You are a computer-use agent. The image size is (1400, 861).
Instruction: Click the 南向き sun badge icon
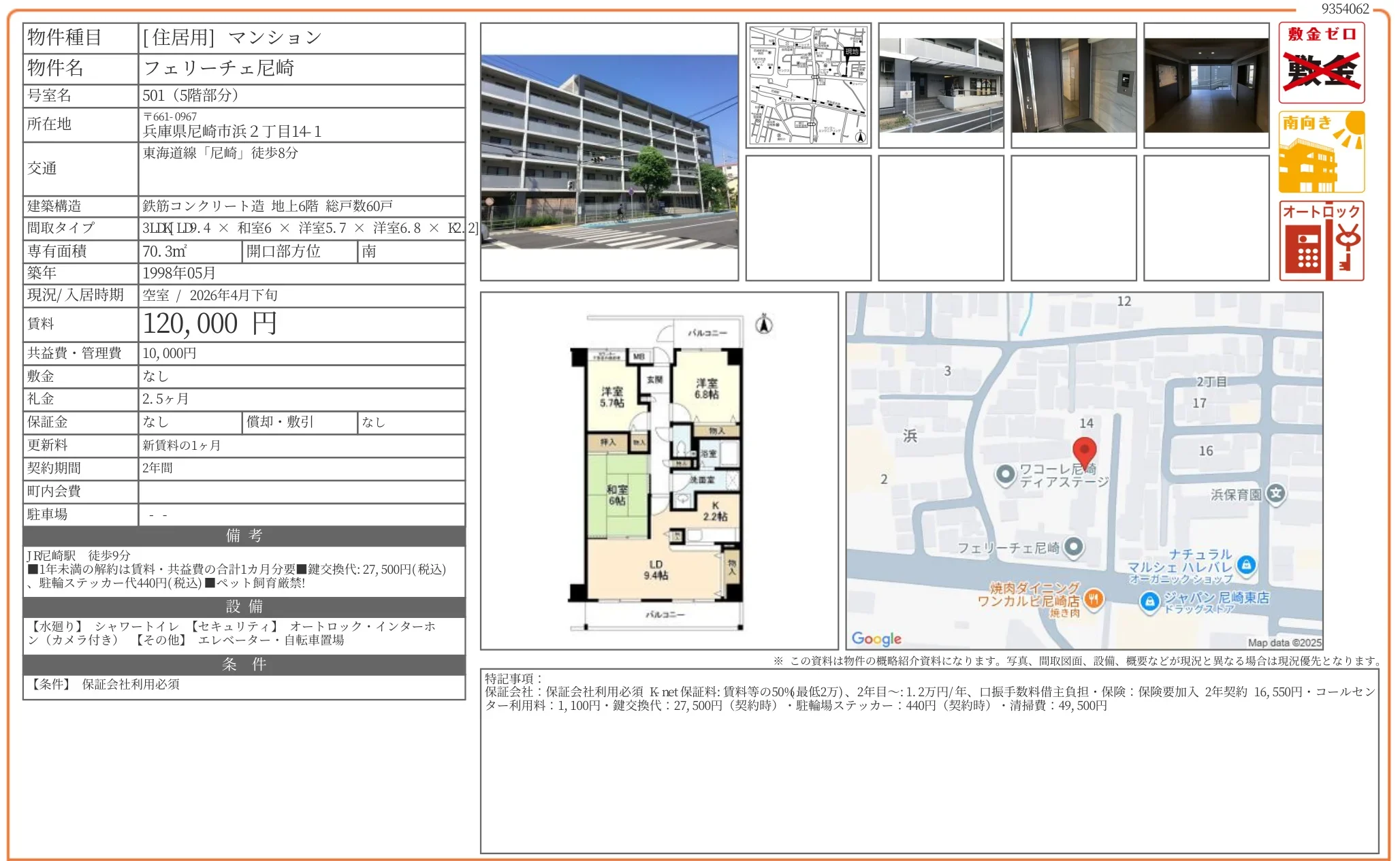[x=1321, y=152]
